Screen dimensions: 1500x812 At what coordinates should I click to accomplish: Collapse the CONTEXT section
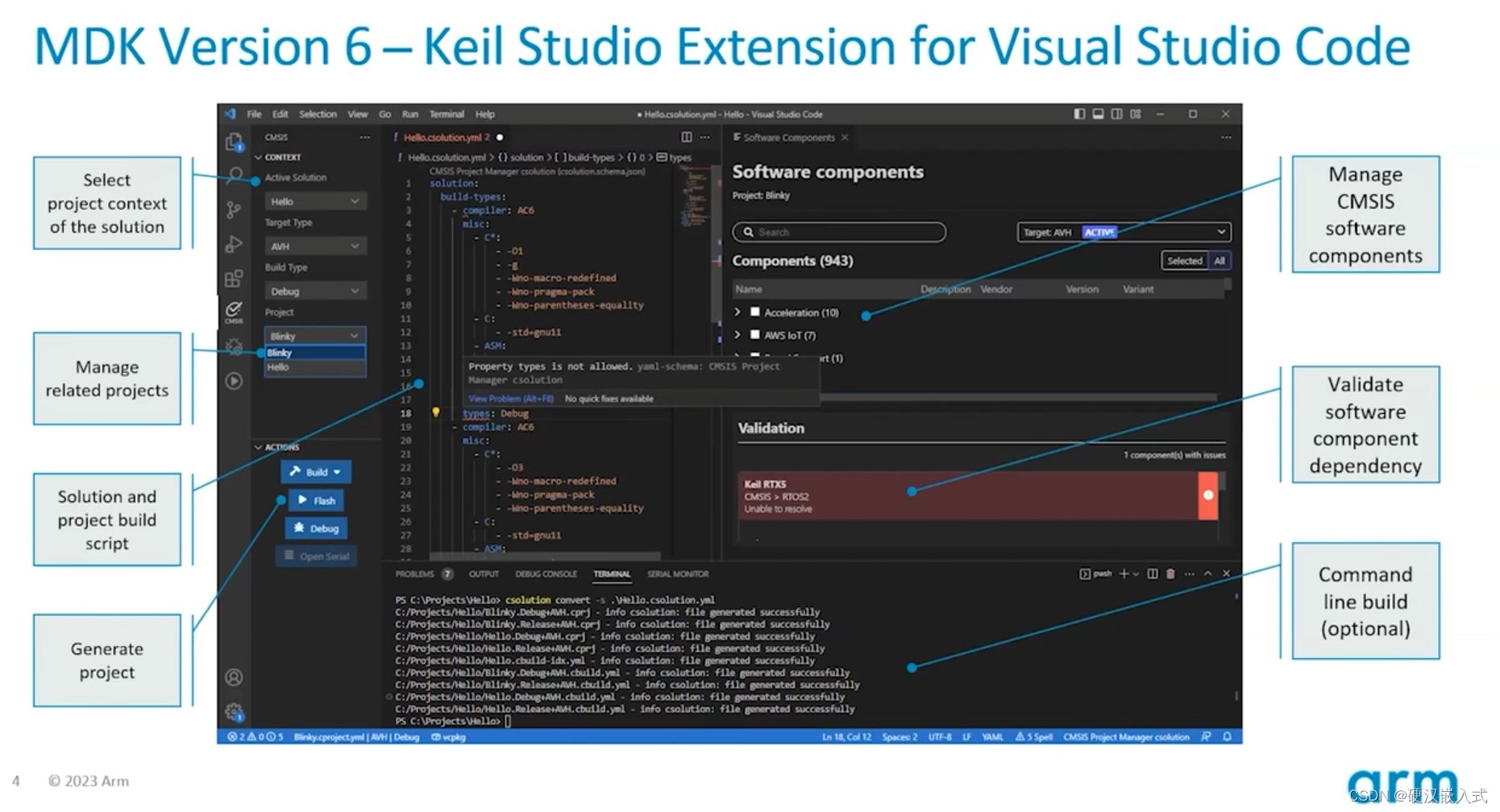278,157
